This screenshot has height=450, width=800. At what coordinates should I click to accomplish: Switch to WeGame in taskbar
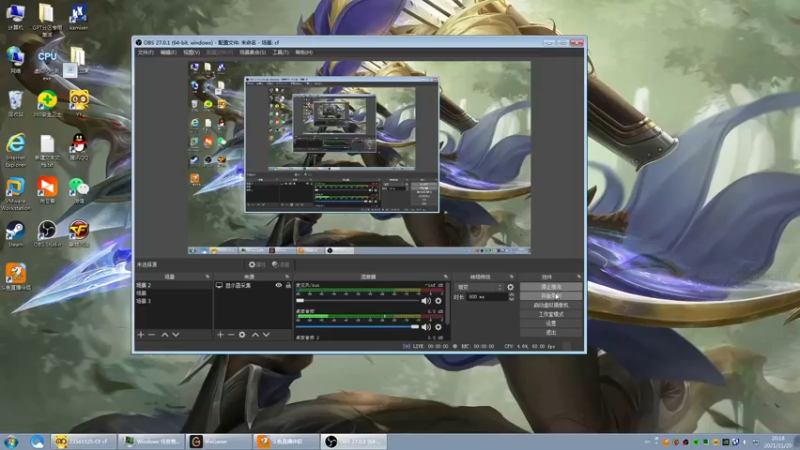[219, 441]
